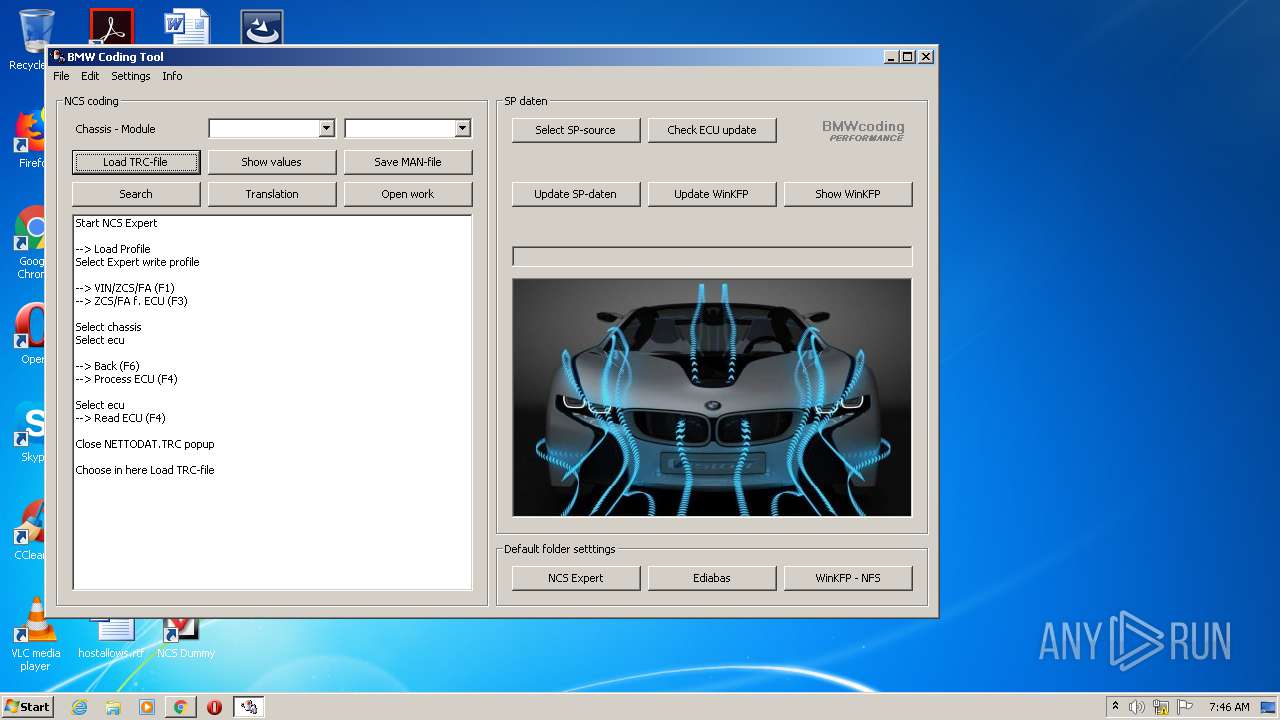
Task: Click inside the NCS instructions text area
Action: click(272, 402)
